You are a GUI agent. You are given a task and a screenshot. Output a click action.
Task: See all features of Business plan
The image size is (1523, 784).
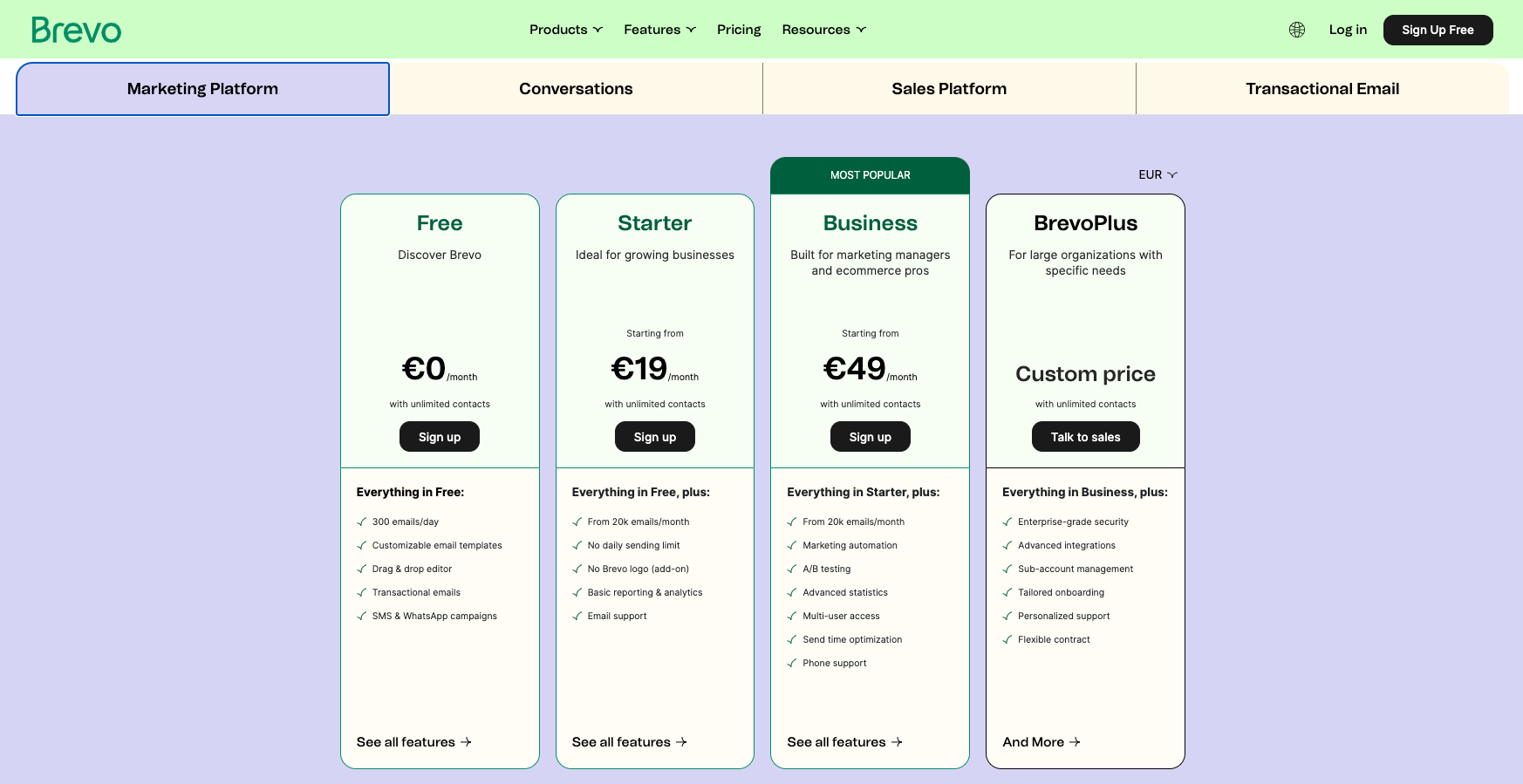coord(844,742)
